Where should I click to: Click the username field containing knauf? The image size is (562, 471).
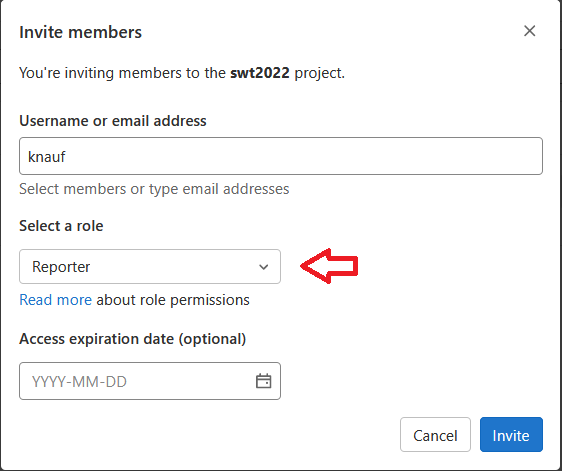point(281,156)
